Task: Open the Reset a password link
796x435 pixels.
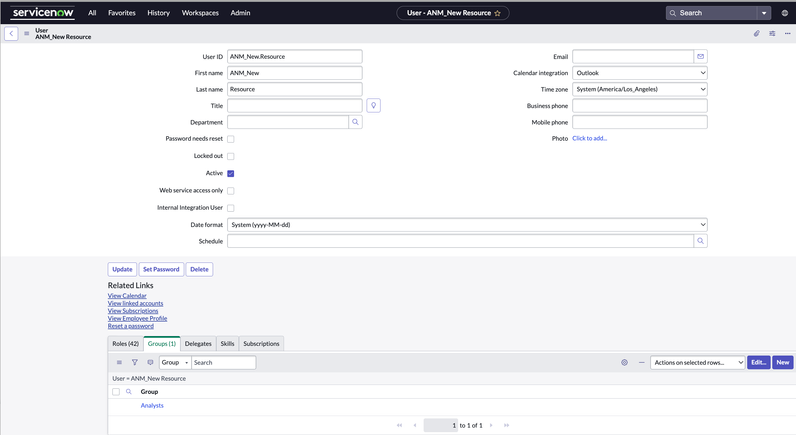Action: coord(130,326)
